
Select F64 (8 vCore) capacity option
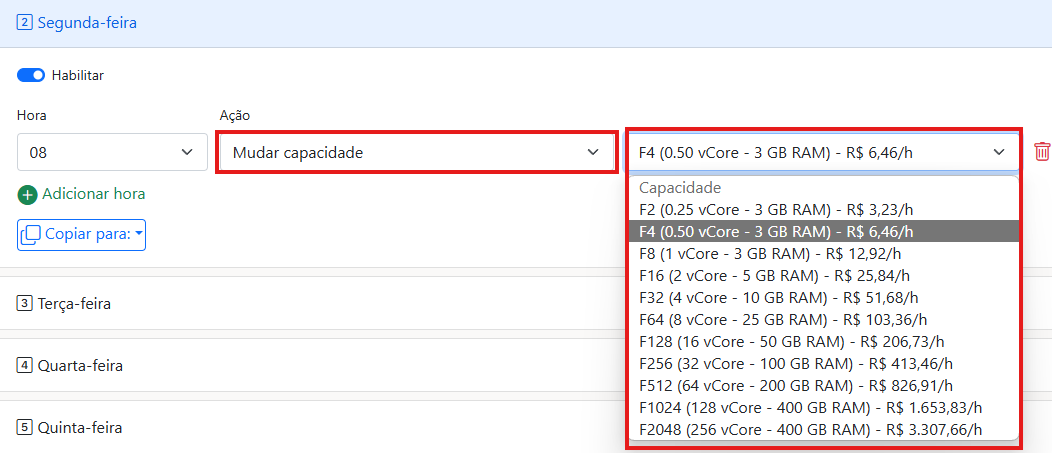[x=783, y=319]
